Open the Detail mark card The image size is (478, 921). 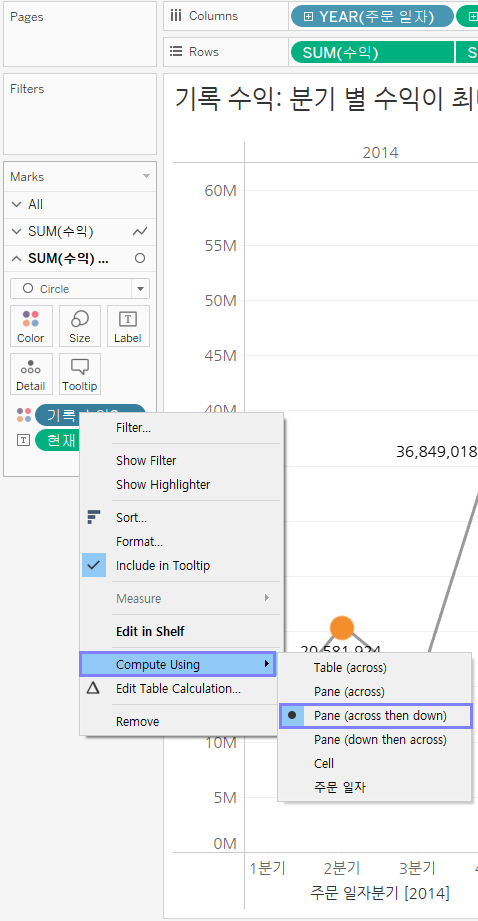(x=31, y=374)
